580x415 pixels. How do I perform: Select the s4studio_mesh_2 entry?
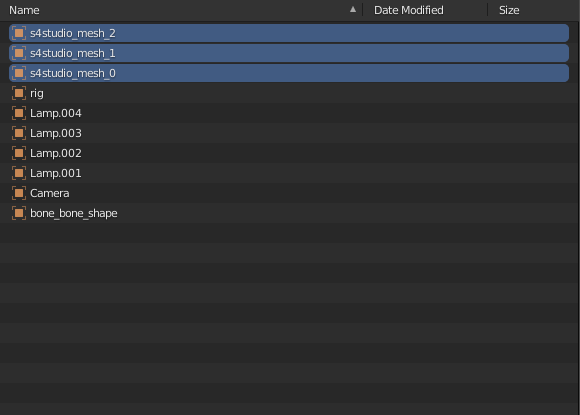tap(289, 33)
